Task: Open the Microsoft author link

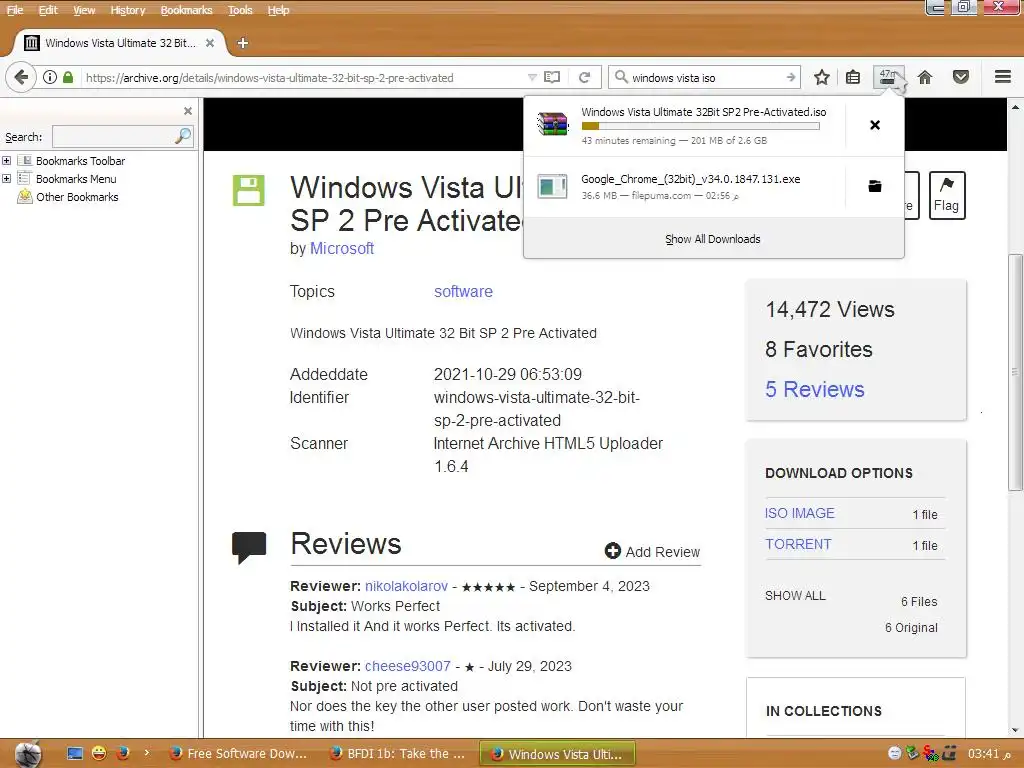Action: 342,248
